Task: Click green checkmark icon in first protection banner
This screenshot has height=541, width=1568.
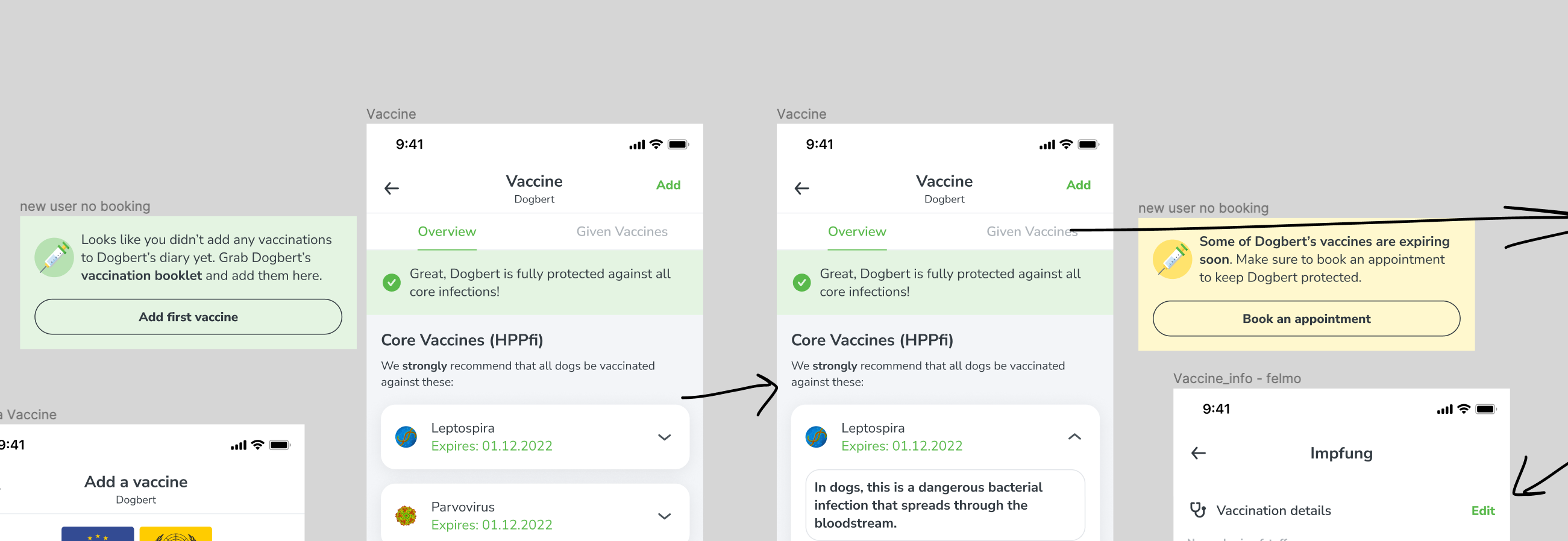Action: pos(391,283)
